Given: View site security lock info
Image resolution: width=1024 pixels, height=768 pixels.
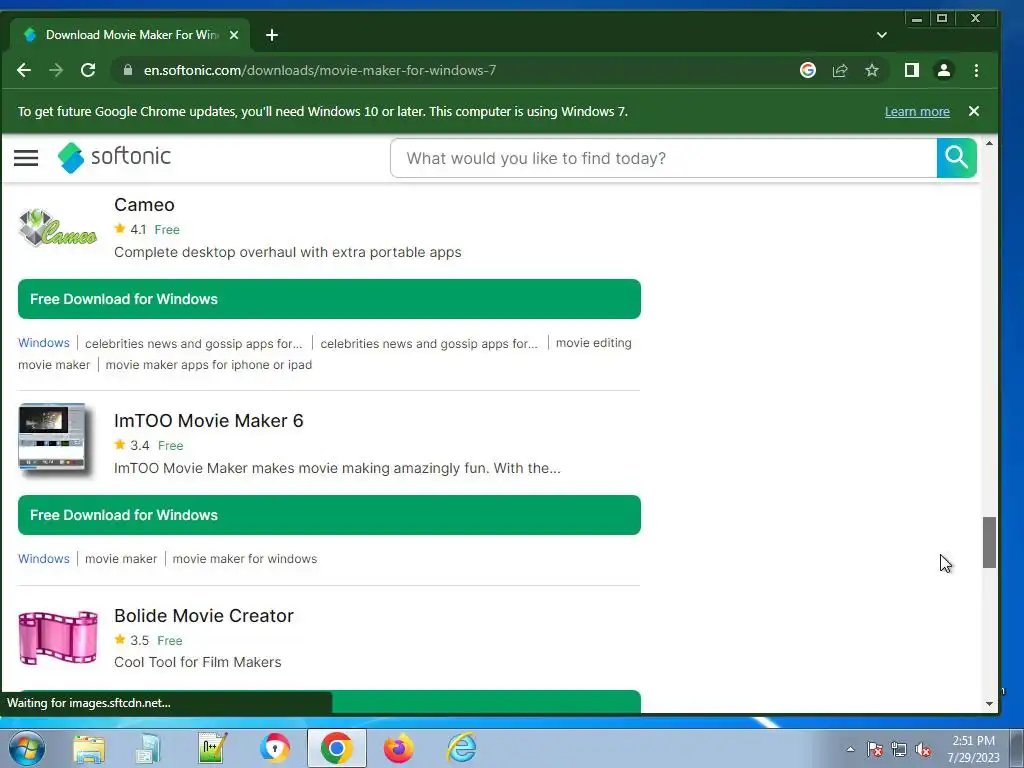Looking at the screenshot, I should [128, 71].
